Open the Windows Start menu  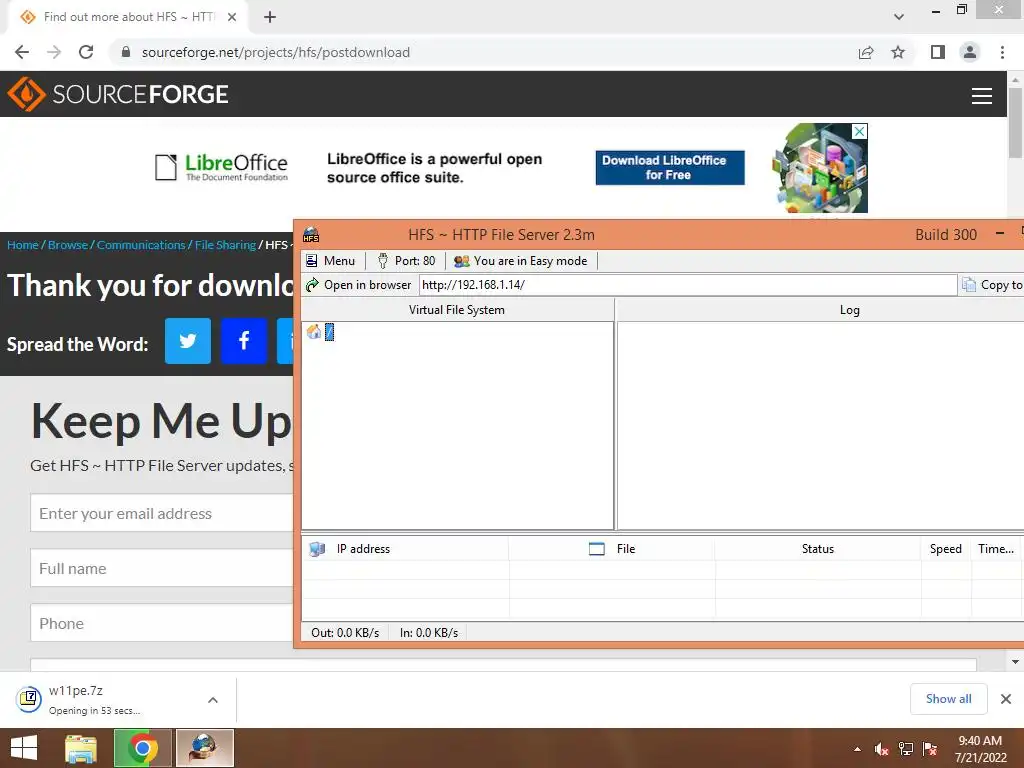point(24,748)
